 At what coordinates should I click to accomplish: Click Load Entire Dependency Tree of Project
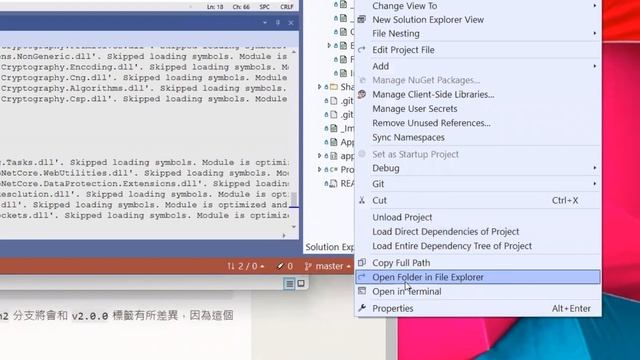(x=478, y=246)
